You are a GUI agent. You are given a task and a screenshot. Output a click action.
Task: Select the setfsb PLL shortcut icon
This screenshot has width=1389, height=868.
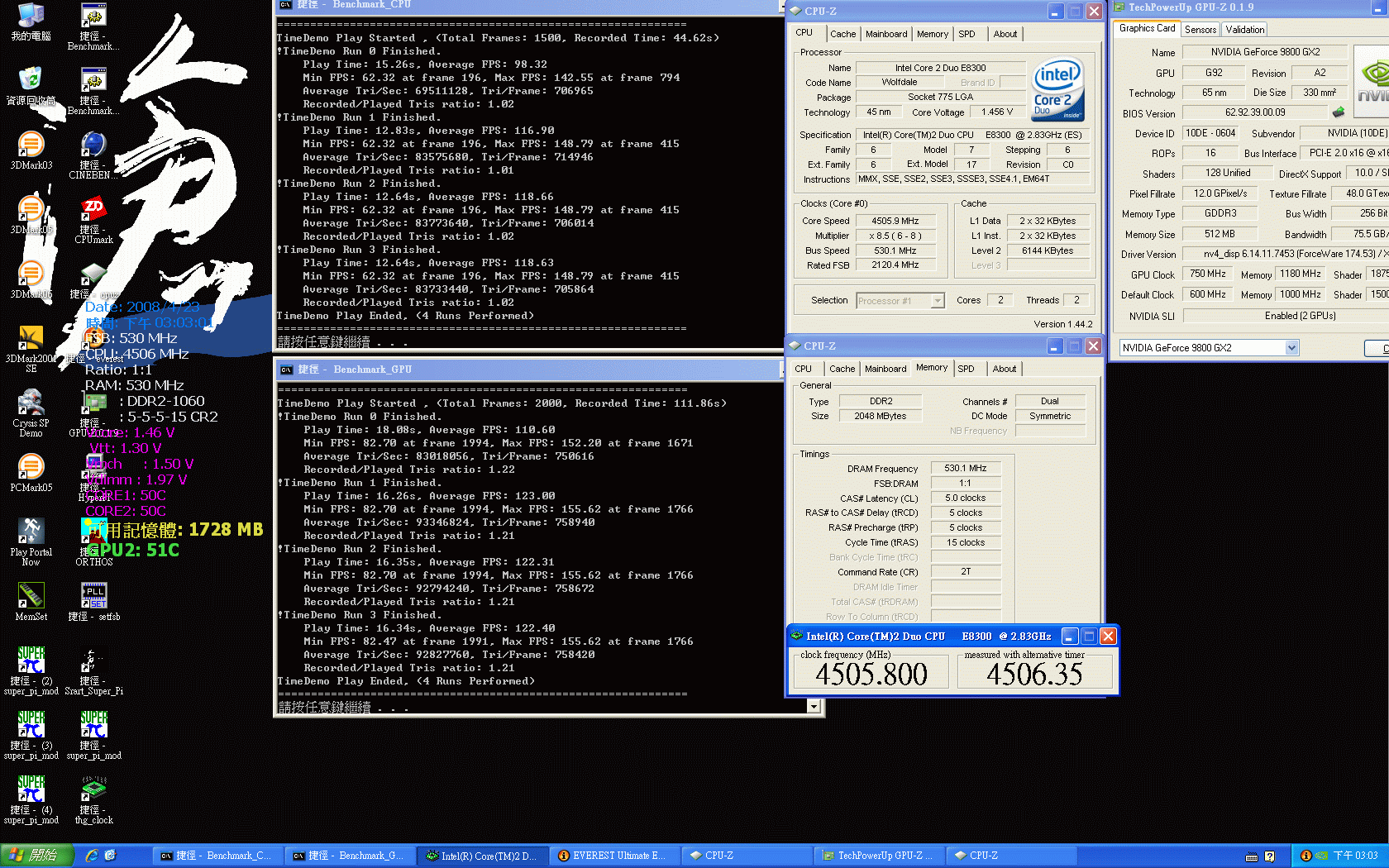click(93, 602)
